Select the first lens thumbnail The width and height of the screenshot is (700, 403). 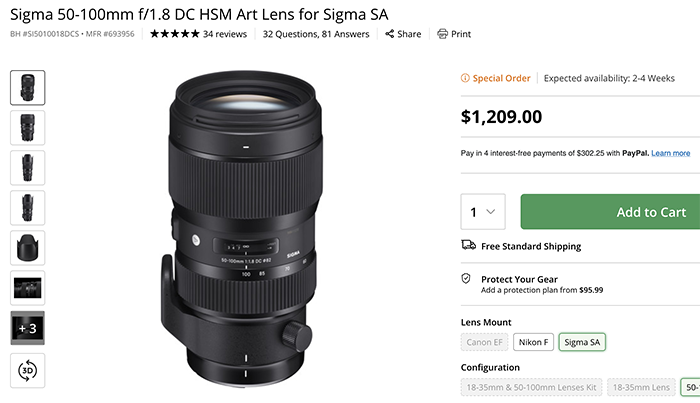(28, 87)
